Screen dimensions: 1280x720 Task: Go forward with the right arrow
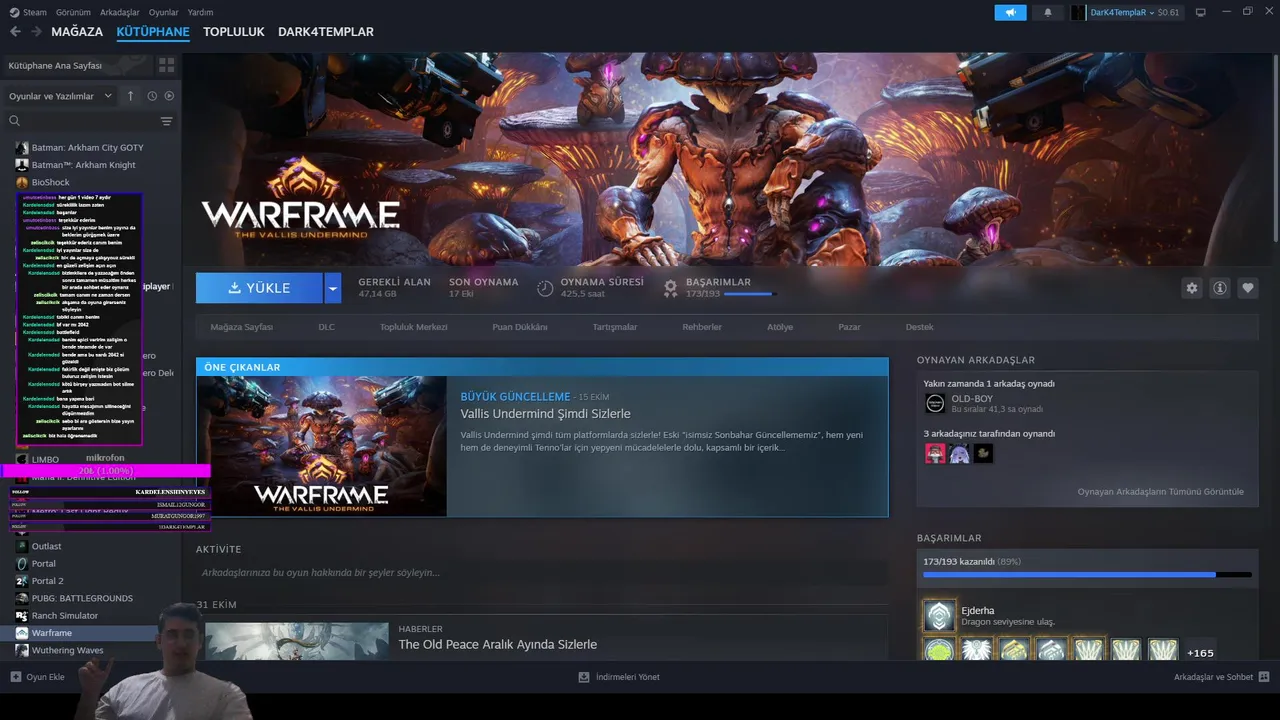(36, 32)
